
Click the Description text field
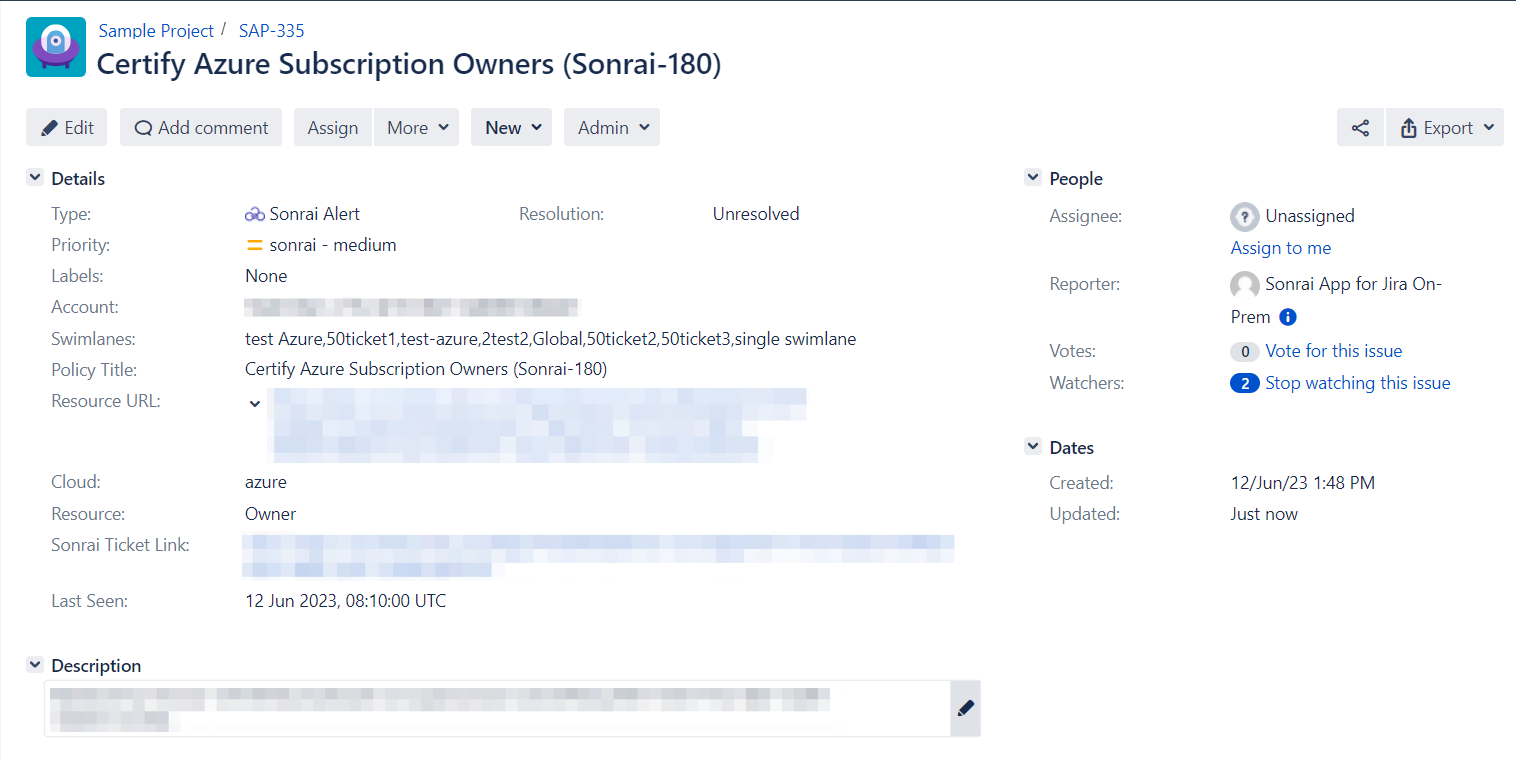pos(497,708)
